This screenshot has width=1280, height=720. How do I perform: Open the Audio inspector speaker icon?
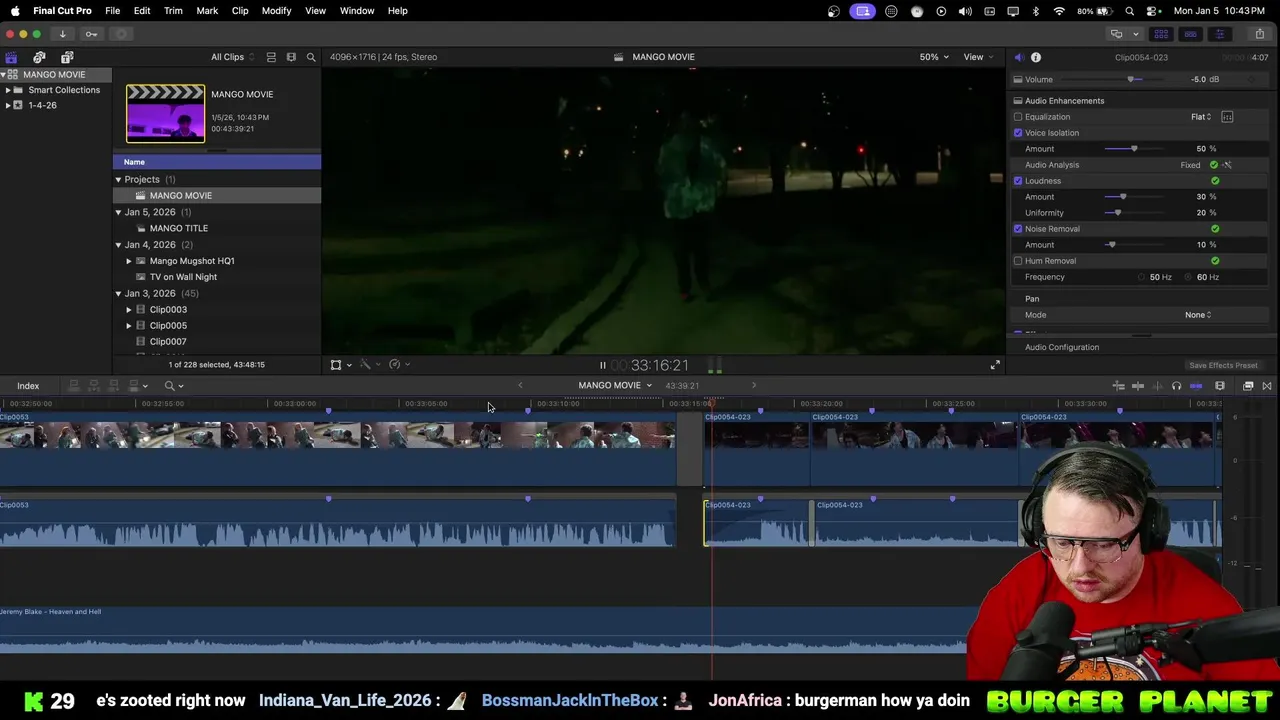[x=1019, y=57]
